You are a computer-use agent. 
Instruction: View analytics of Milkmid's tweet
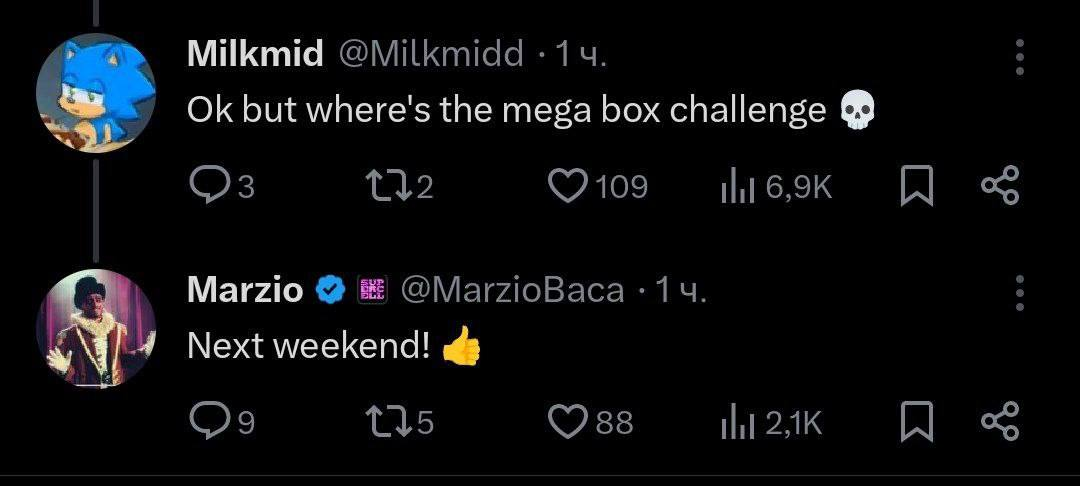click(735, 186)
